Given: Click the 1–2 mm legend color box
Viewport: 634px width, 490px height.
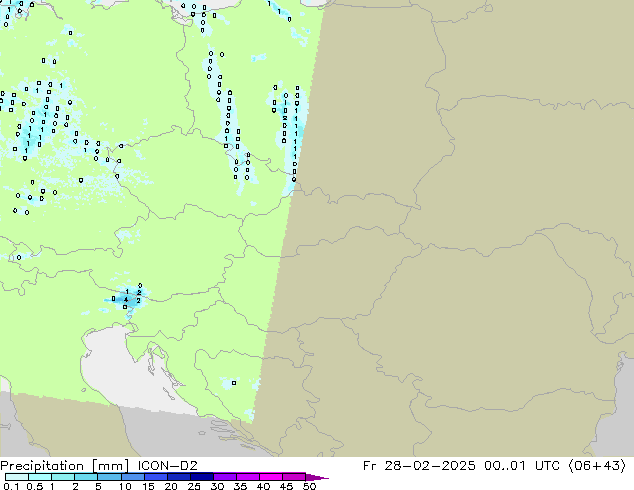Looking at the screenshot, I should [63, 477].
